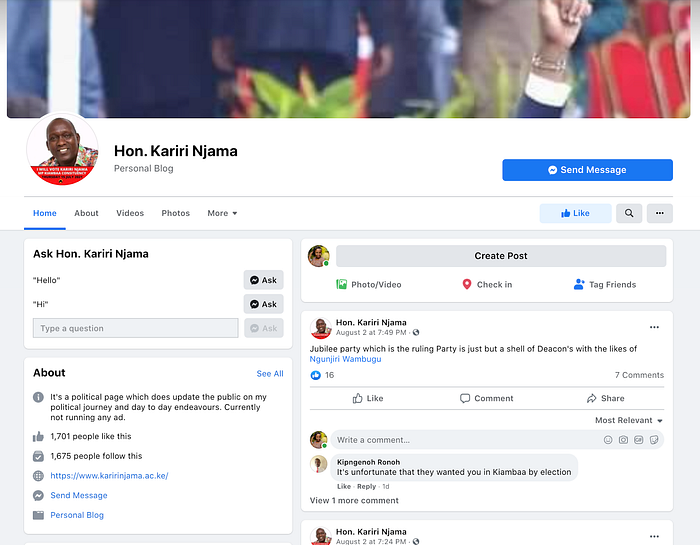Open the three-dot page options button
700x545 pixels.
click(x=659, y=213)
